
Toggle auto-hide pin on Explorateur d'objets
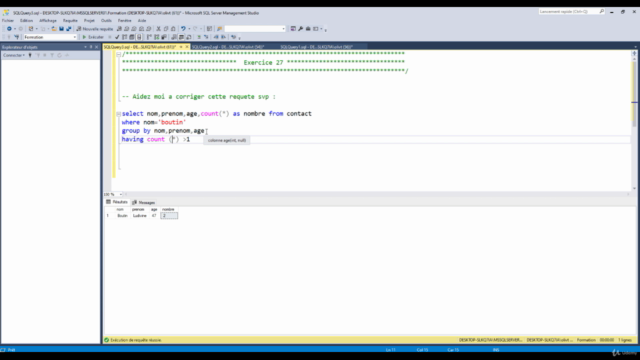(91, 47)
